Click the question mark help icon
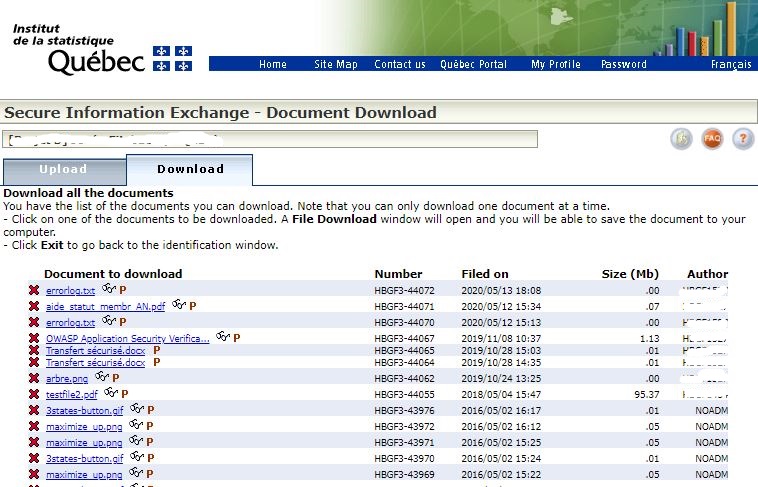This screenshot has width=758, height=487. 743,139
